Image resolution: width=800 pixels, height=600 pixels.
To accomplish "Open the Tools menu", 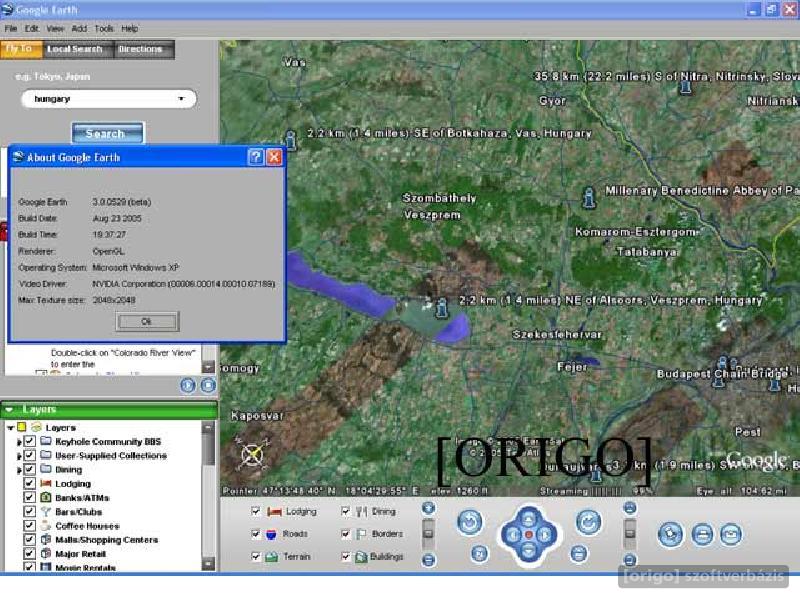I will (104, 29).
